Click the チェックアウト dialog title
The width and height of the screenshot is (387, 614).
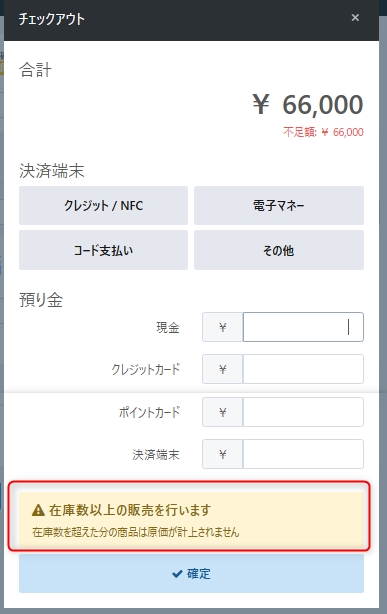pos(52,19)
